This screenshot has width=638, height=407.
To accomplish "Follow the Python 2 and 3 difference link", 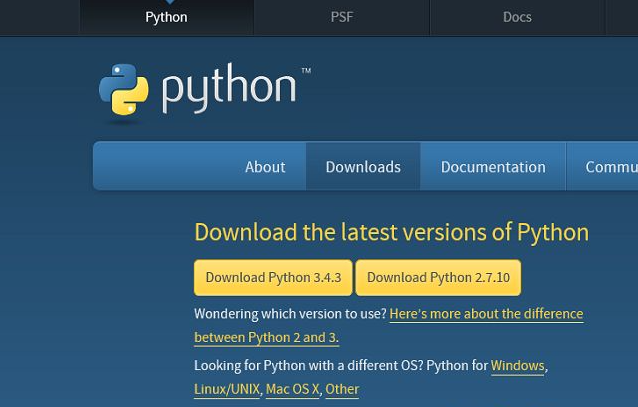I will tap(486, 314).
